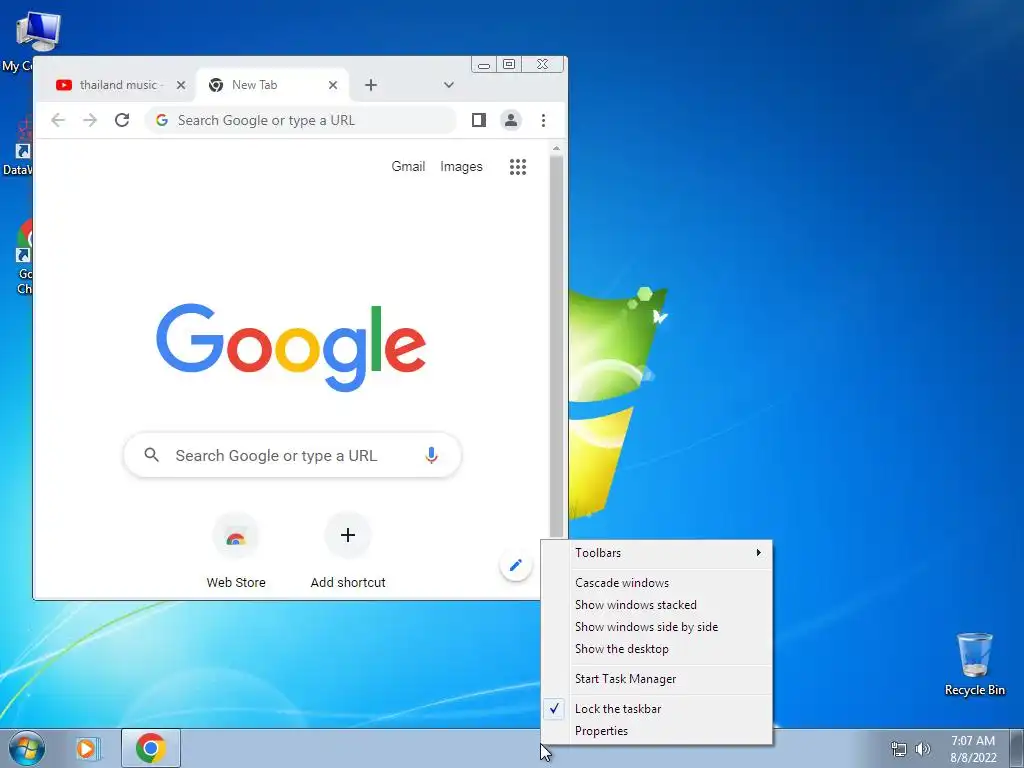Maximize the Chrome window
The height and width of the screenshot is (768, 1024).
(x=509, y=65)
